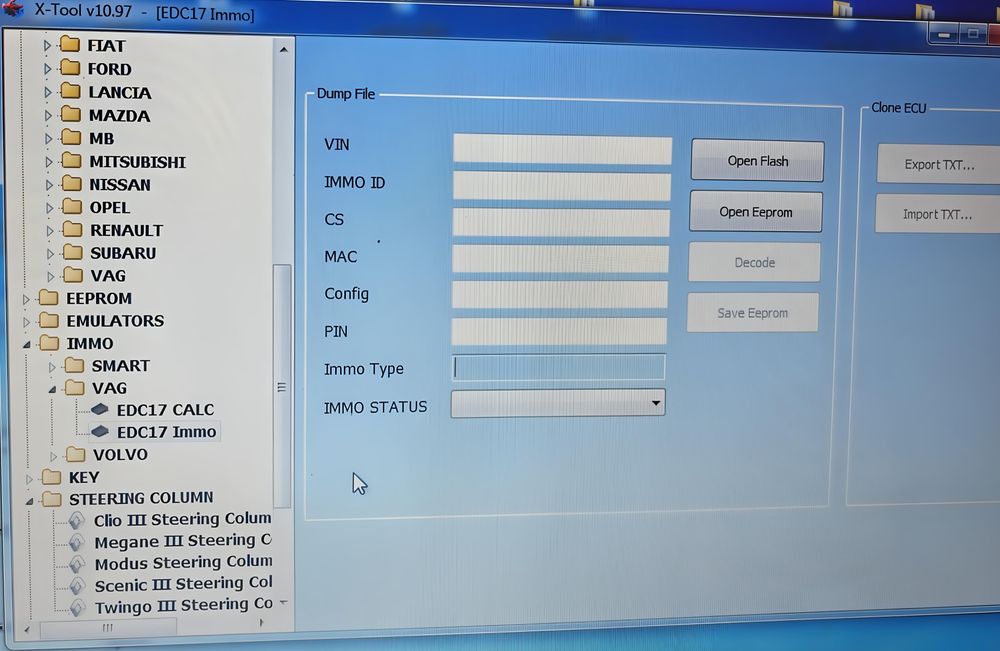Viewport: 1000px width, 651px height.
Task: Expand the VOLVO tree node
Action: (54, 456)
